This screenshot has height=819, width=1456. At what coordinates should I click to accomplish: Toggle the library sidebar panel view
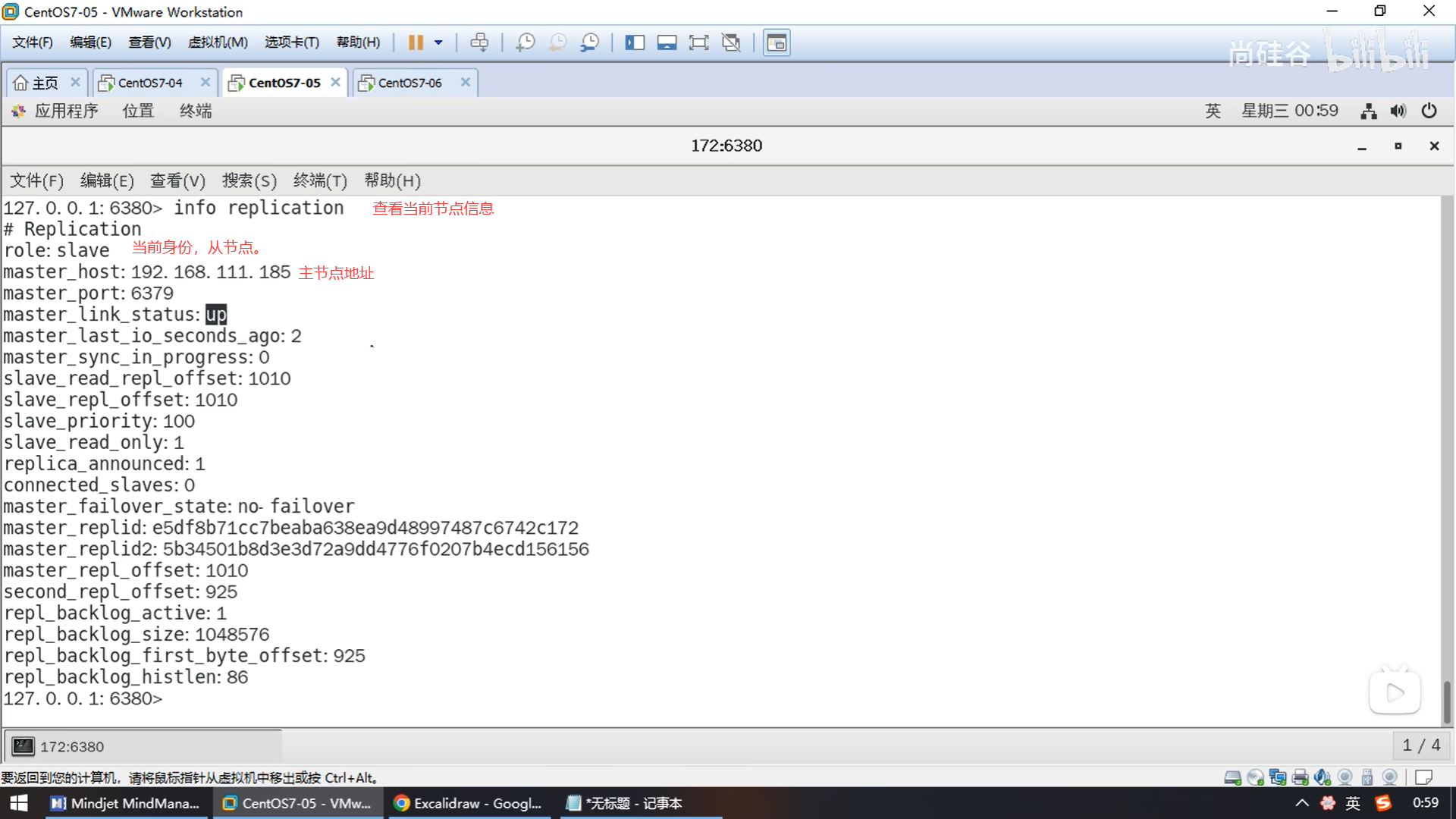(634, 42)
